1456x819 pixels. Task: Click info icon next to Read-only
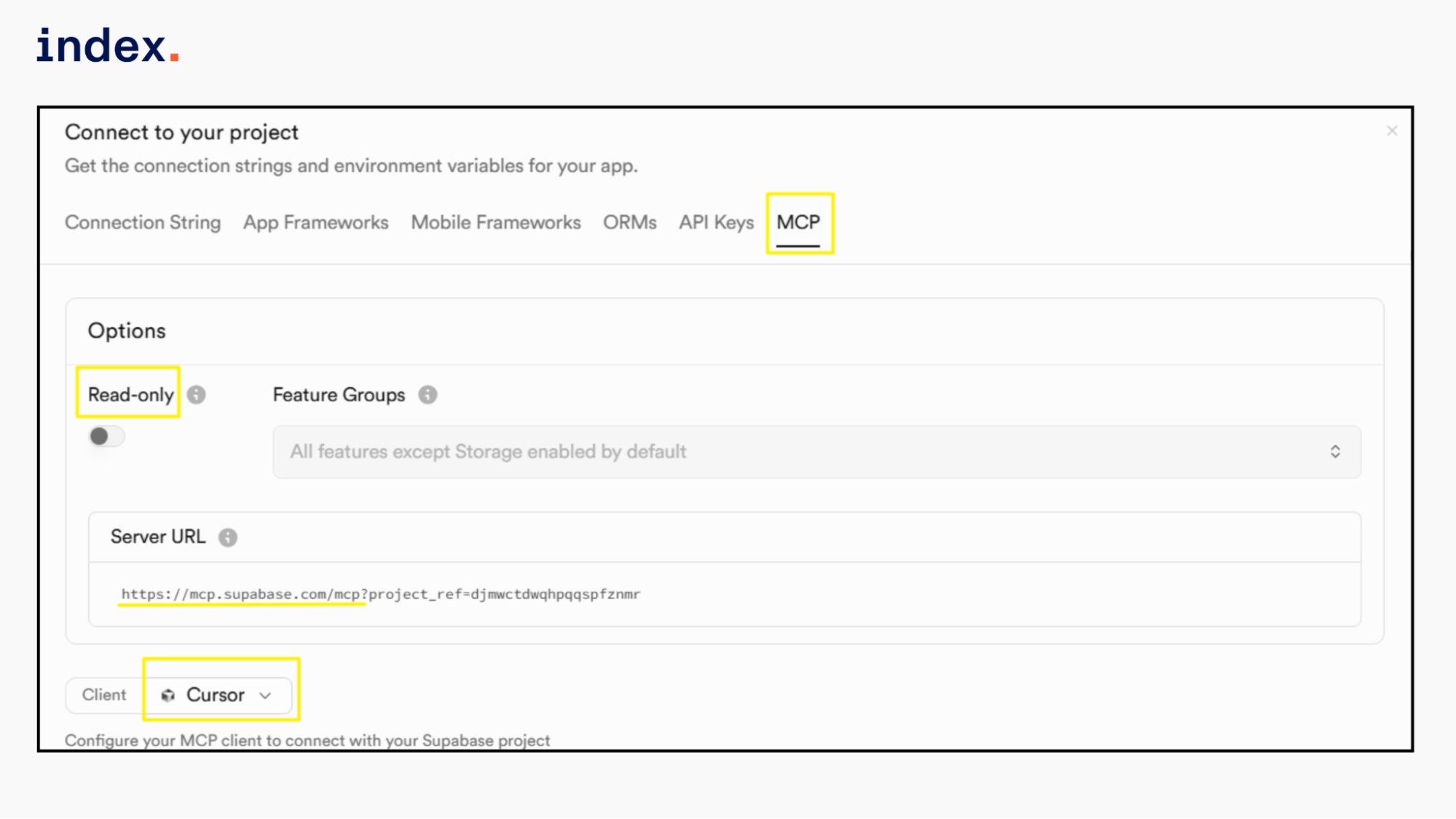coord(196,395)
